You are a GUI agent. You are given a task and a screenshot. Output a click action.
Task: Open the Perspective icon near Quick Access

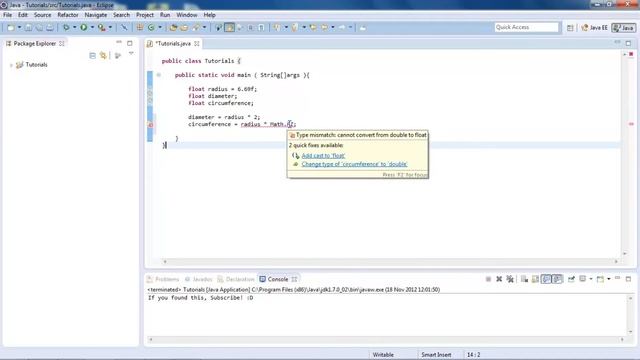pos(570,28)
